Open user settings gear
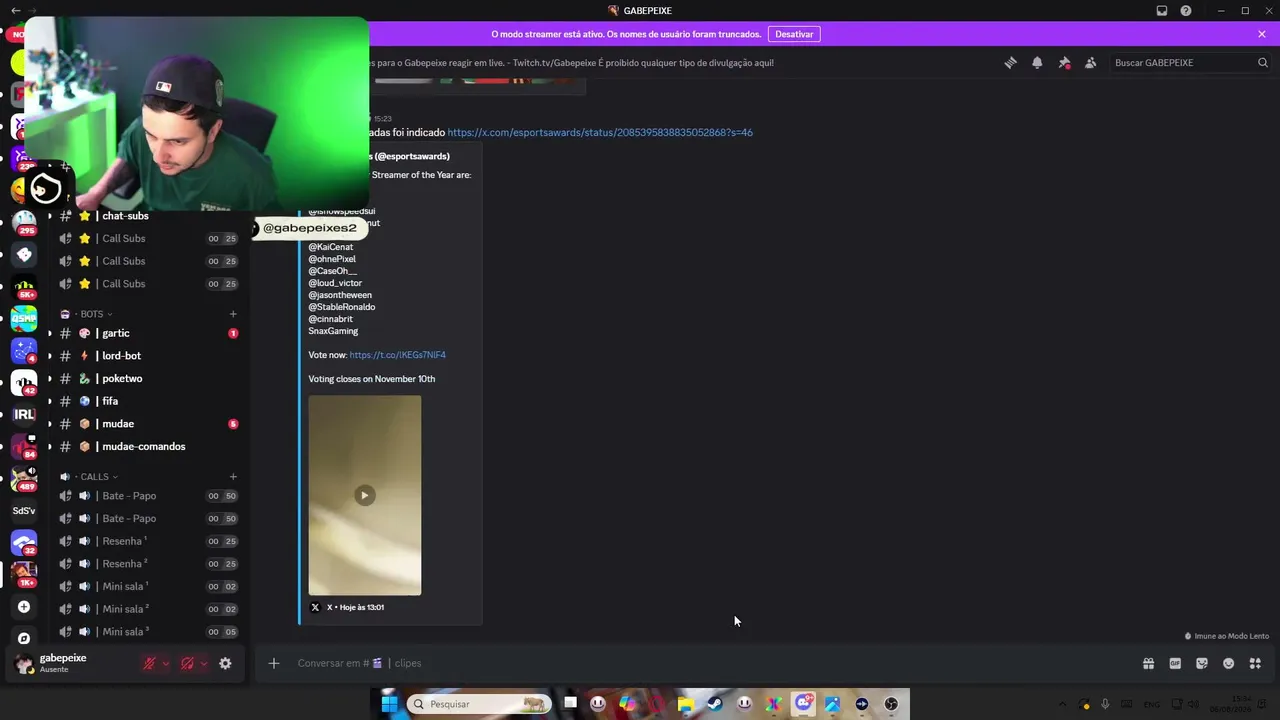The height and width of the screenshot is (720, 1280). [225, 663]
